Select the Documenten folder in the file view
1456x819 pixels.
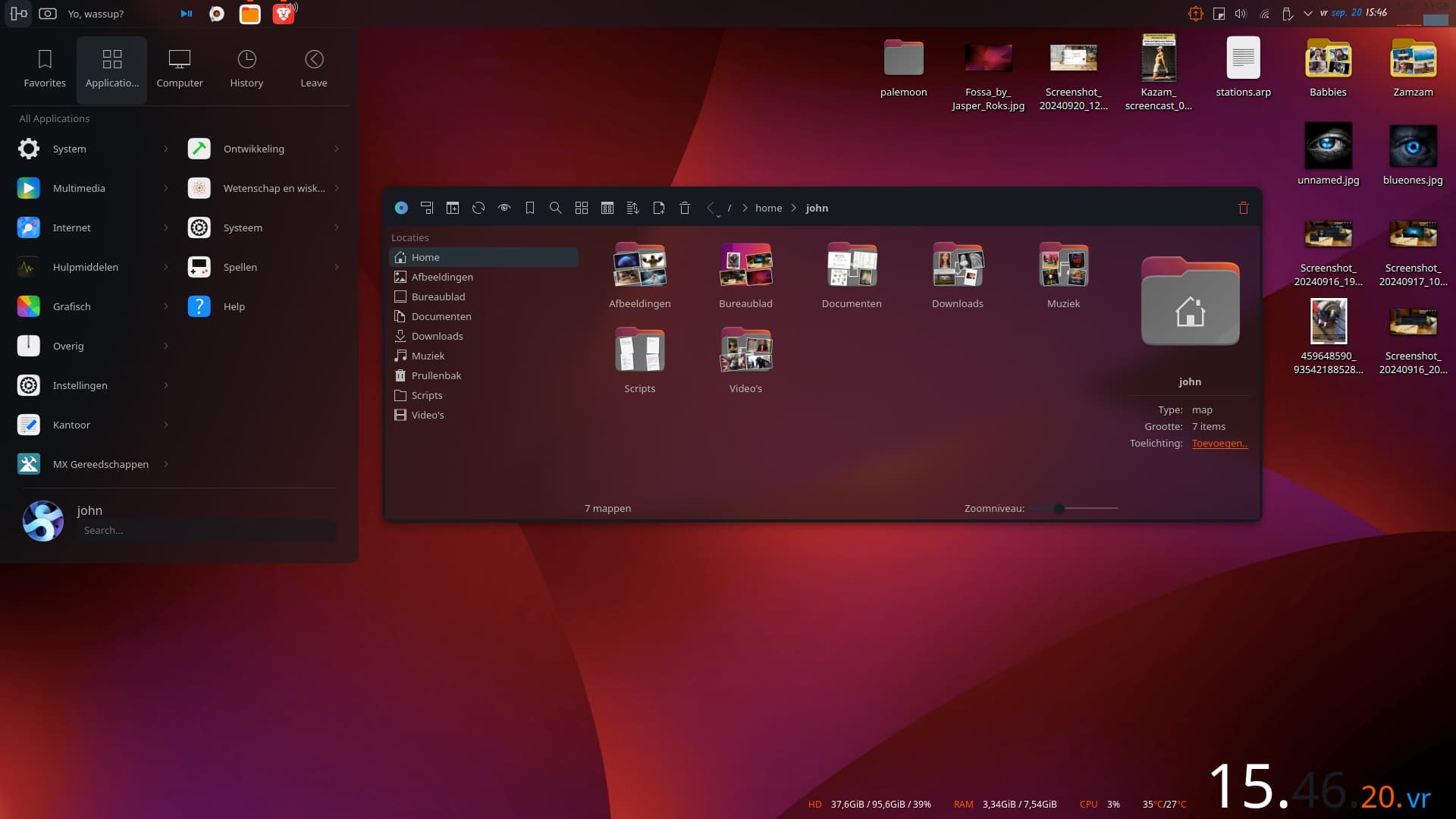point(852,275)
